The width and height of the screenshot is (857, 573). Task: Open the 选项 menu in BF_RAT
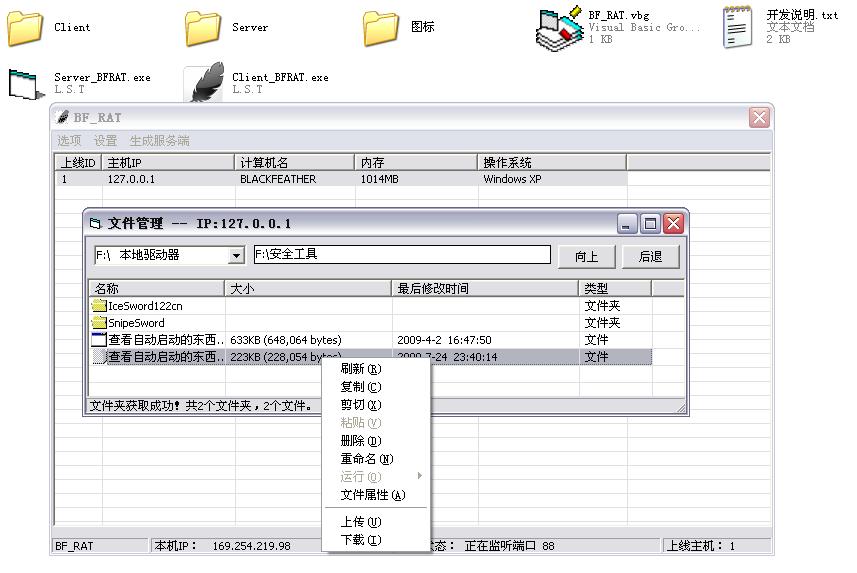(x=69, y=141)
